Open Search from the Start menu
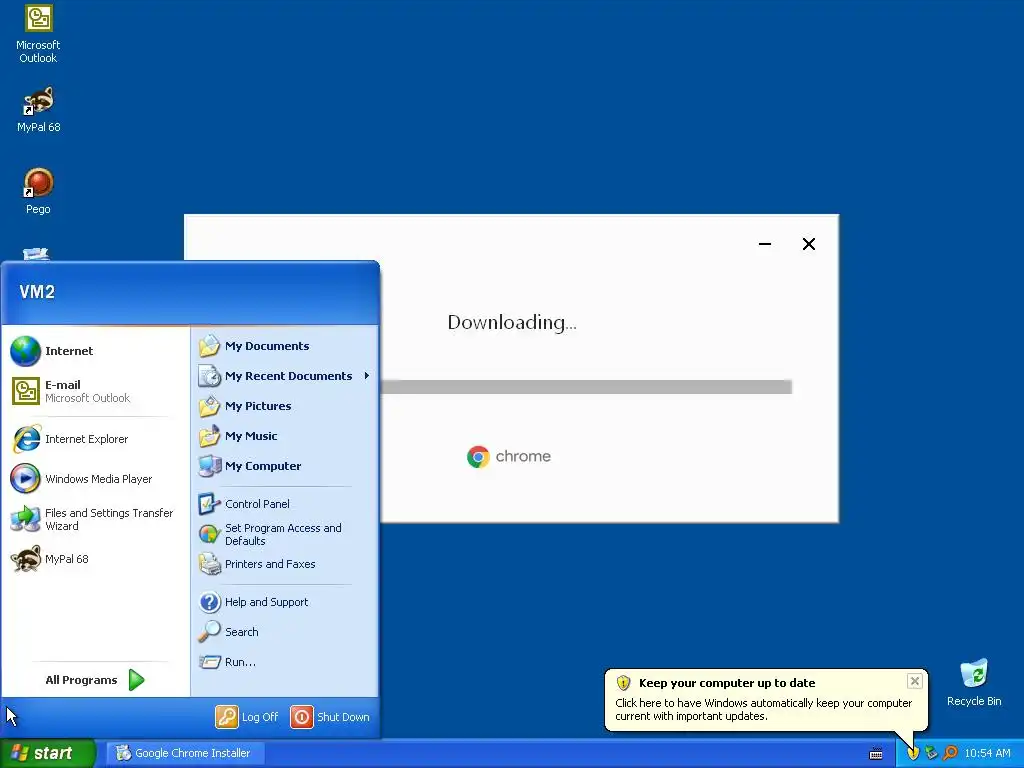The height and width of the screenshot is (768, 1024). point(284,632)
